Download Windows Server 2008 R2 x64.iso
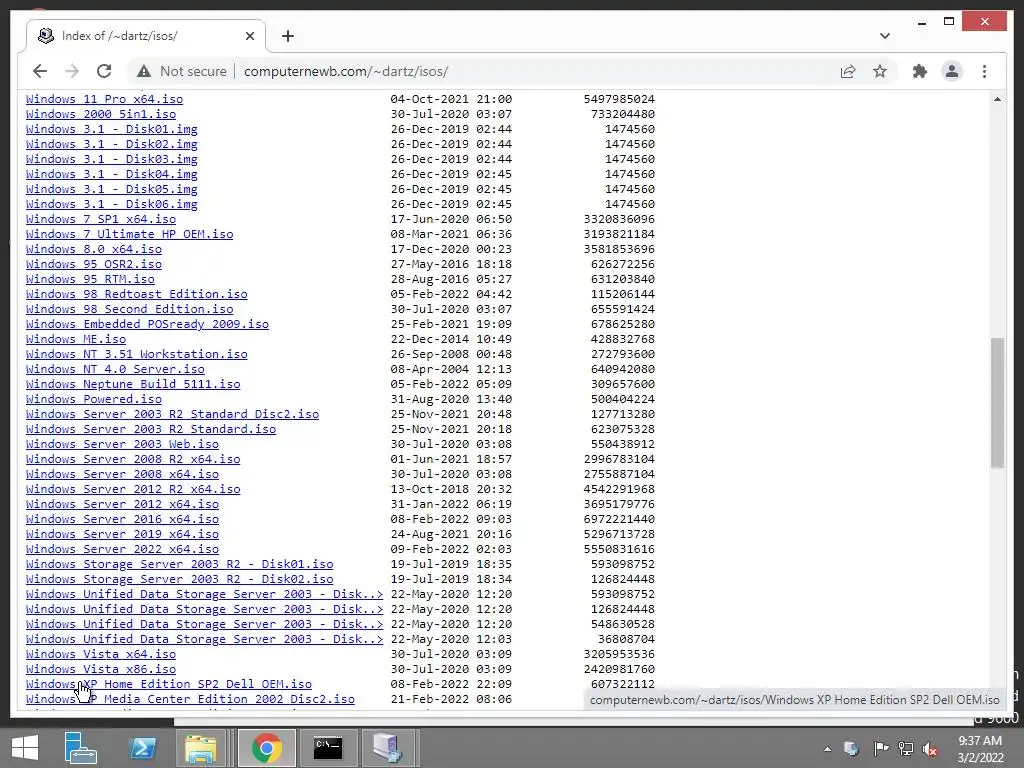Viewport: 1024px width, 768px height. click(x=133, y=460)
